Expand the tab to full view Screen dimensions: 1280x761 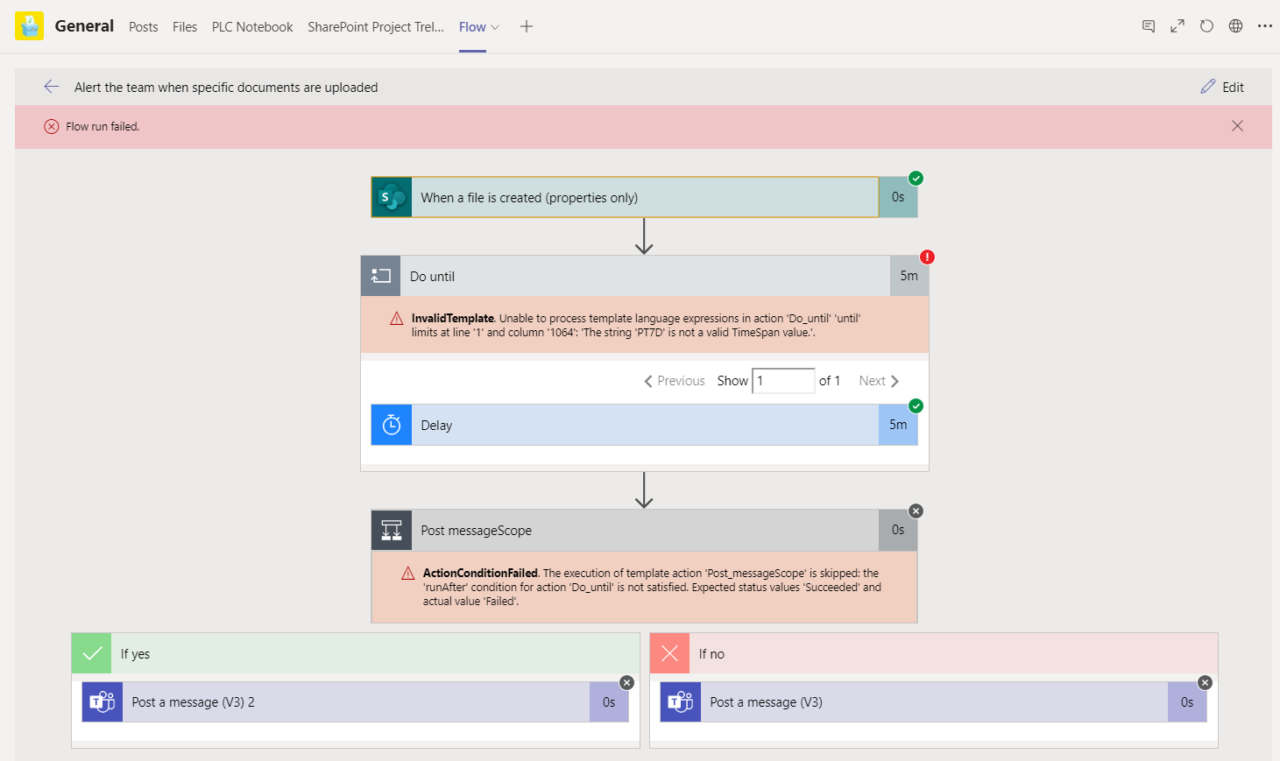1177,26
